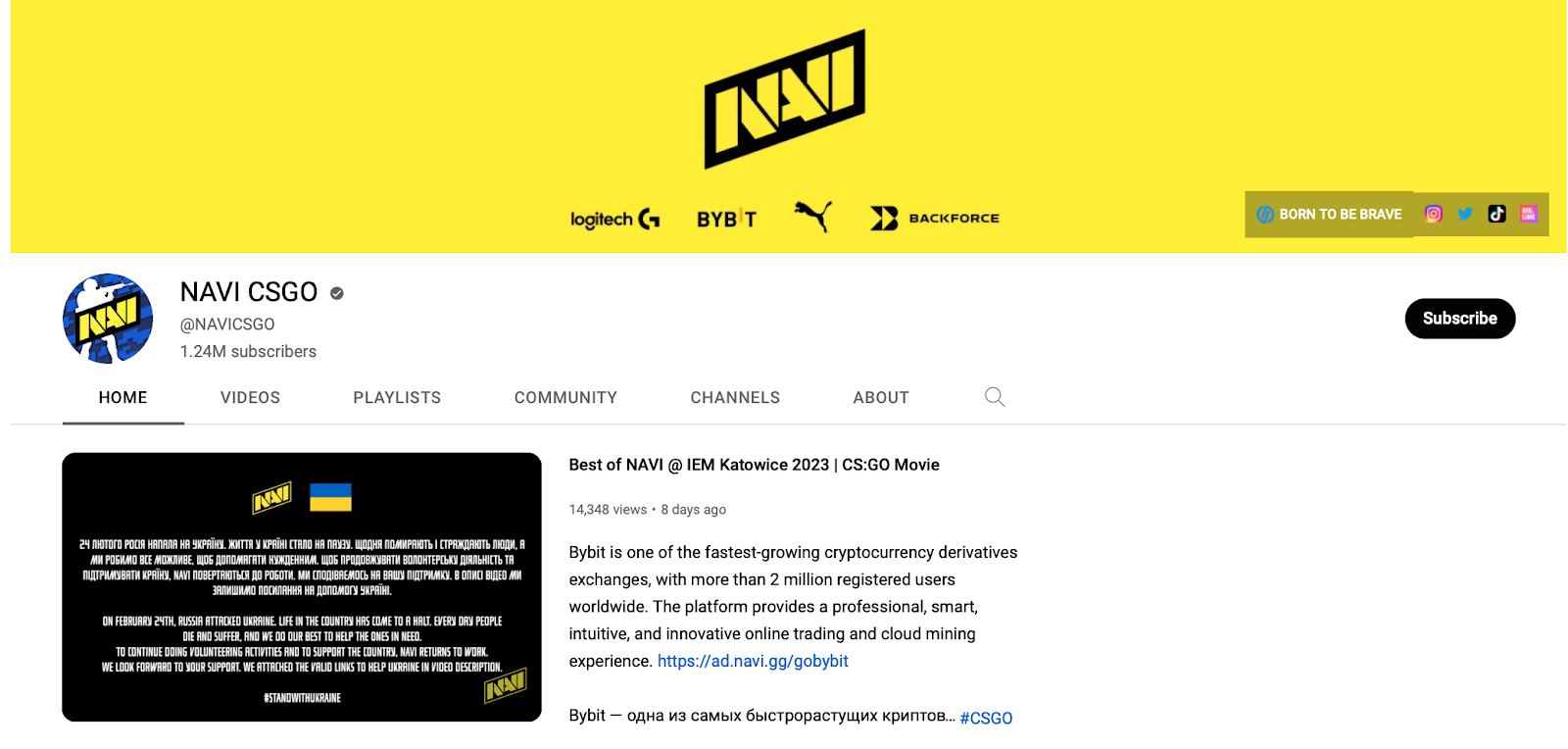Click the @NAVICSGO handle
The image size is (1568, 749).
click(x=227, y=325)
